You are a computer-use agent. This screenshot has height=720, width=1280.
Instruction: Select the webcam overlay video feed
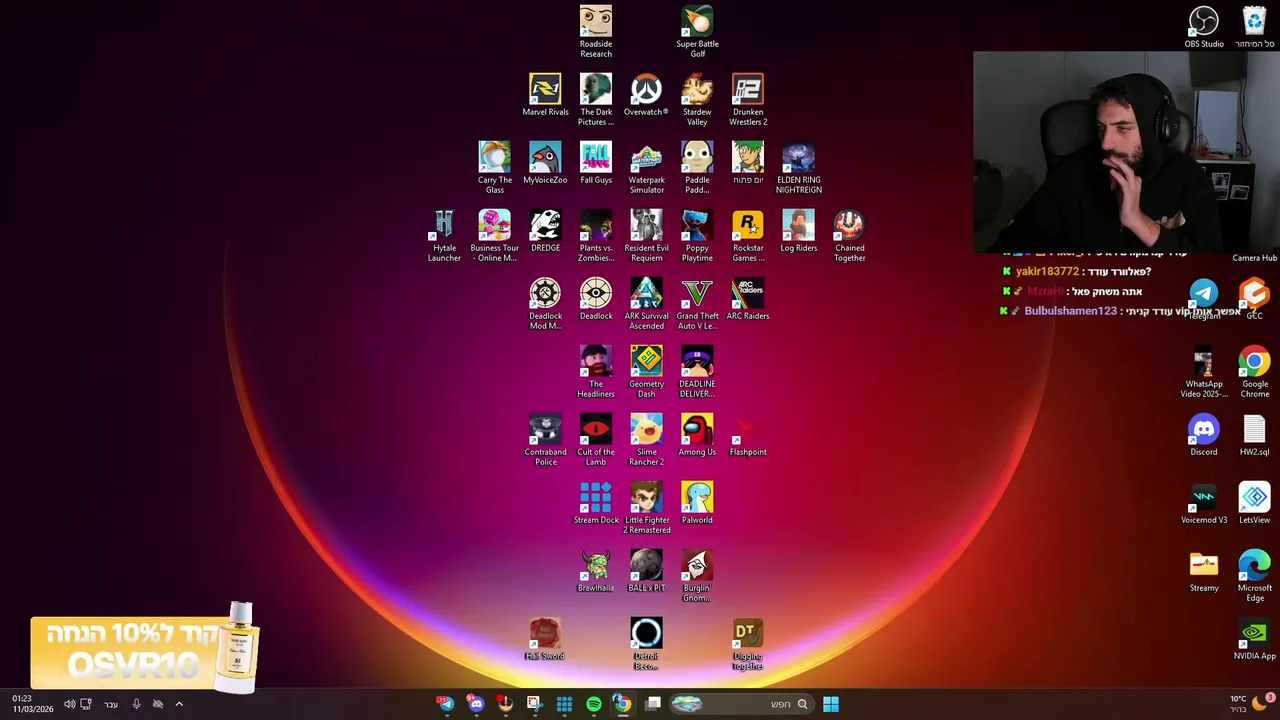coord(1126,152)
